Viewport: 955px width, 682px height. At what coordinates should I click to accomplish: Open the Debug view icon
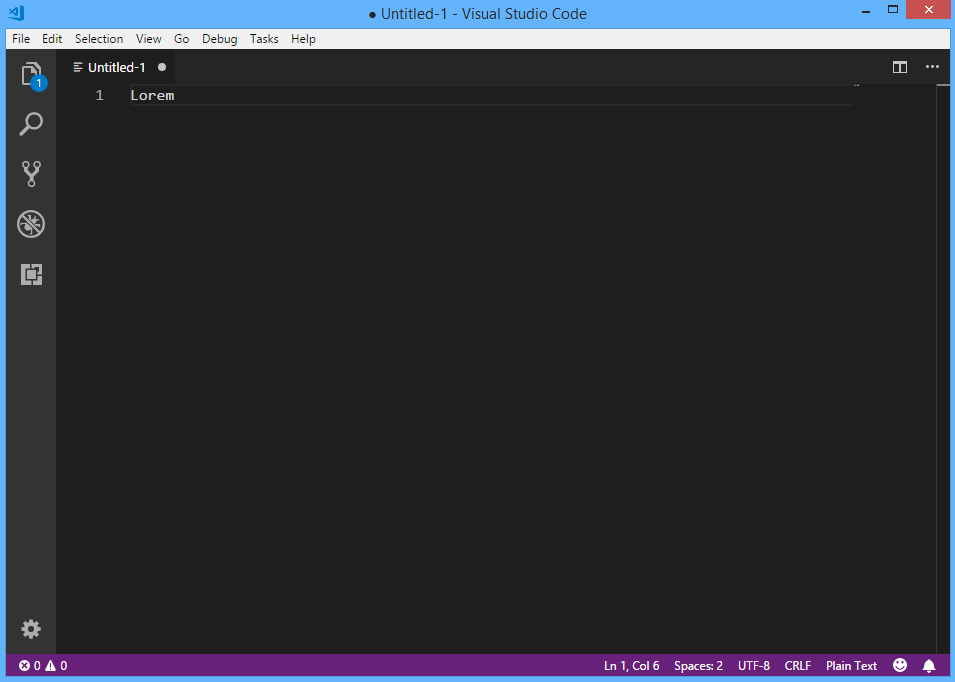click(x=31, y=224)
